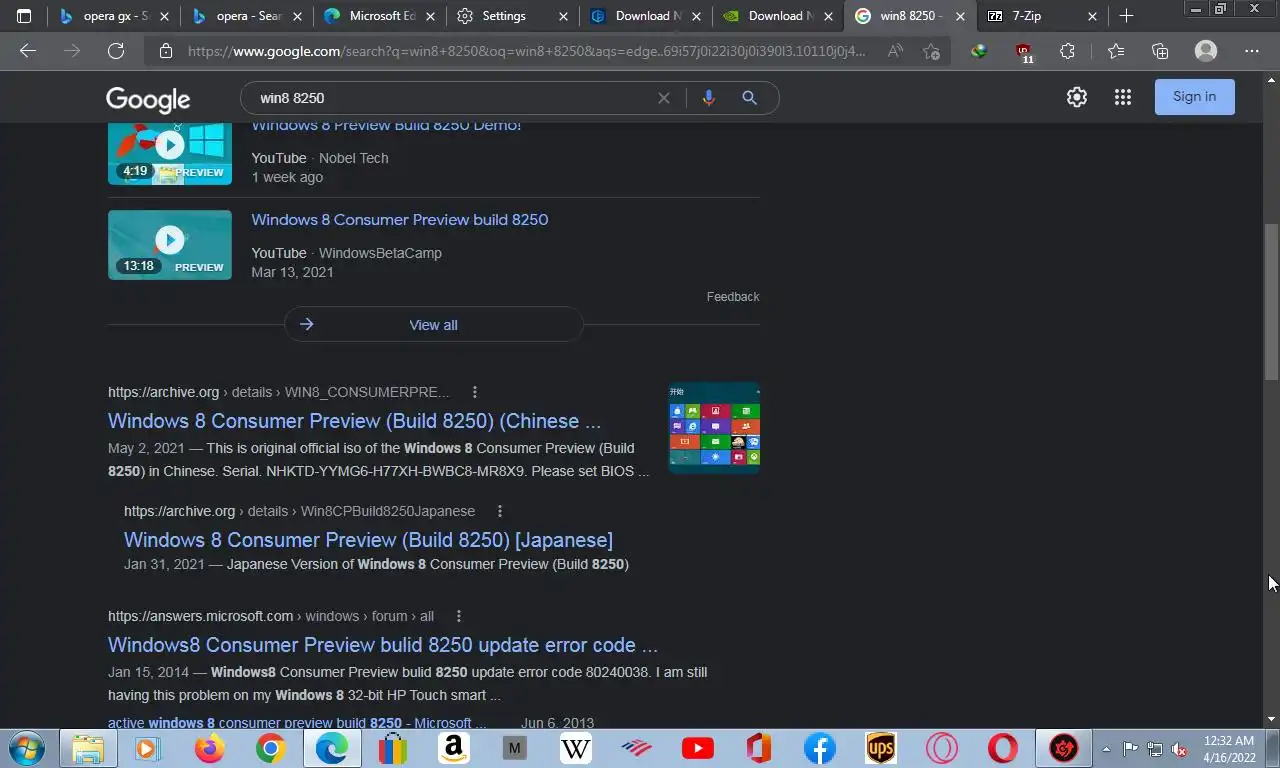
Task: Open the Favorites list
Action: click(x=1116, y=51)
